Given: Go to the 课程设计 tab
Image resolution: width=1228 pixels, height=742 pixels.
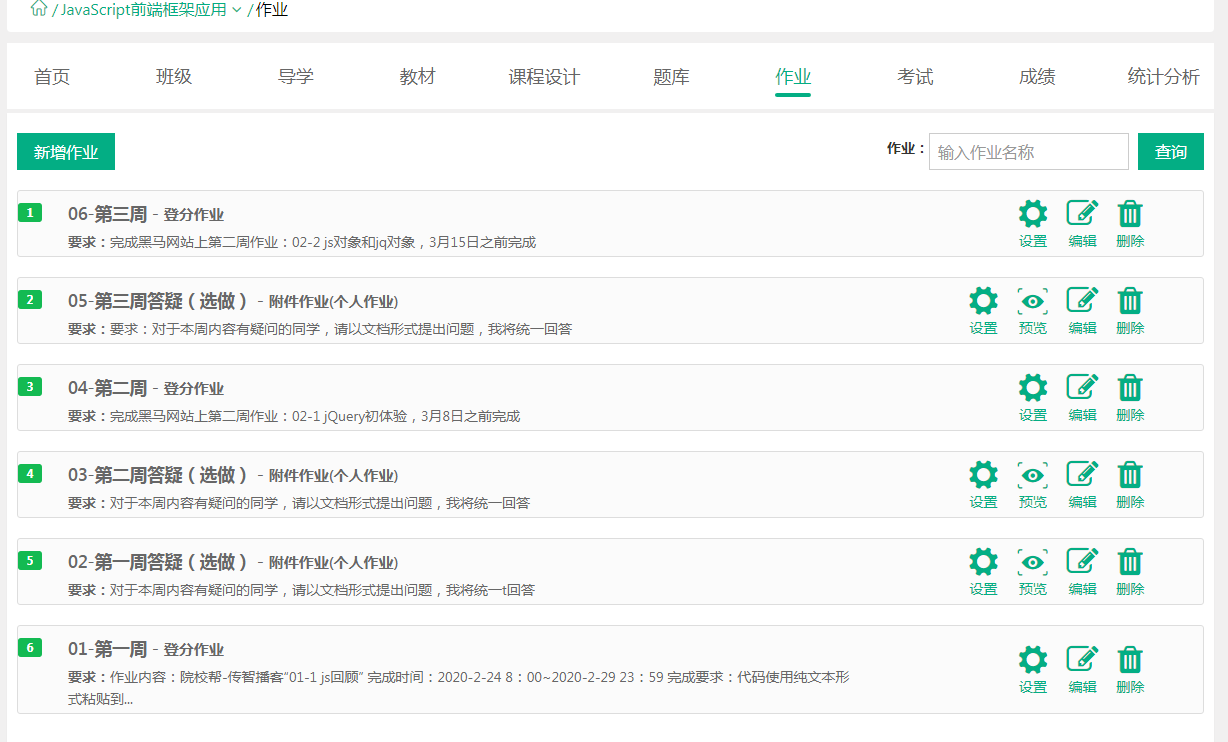Looking at the screenshot, I should click(x=544, y=77).
